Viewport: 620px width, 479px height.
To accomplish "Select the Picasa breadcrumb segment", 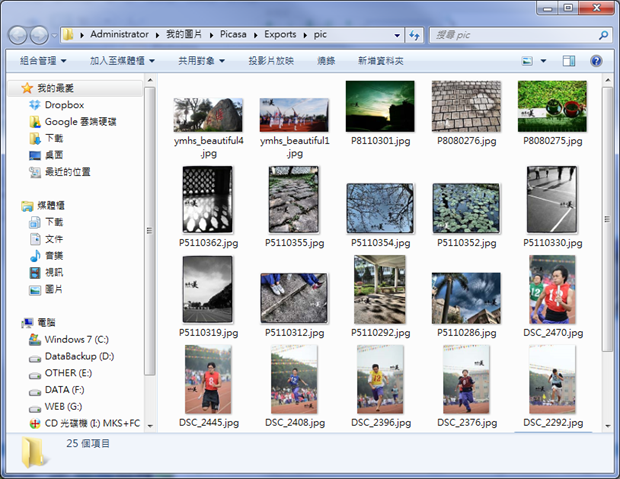I will point(233,34).
